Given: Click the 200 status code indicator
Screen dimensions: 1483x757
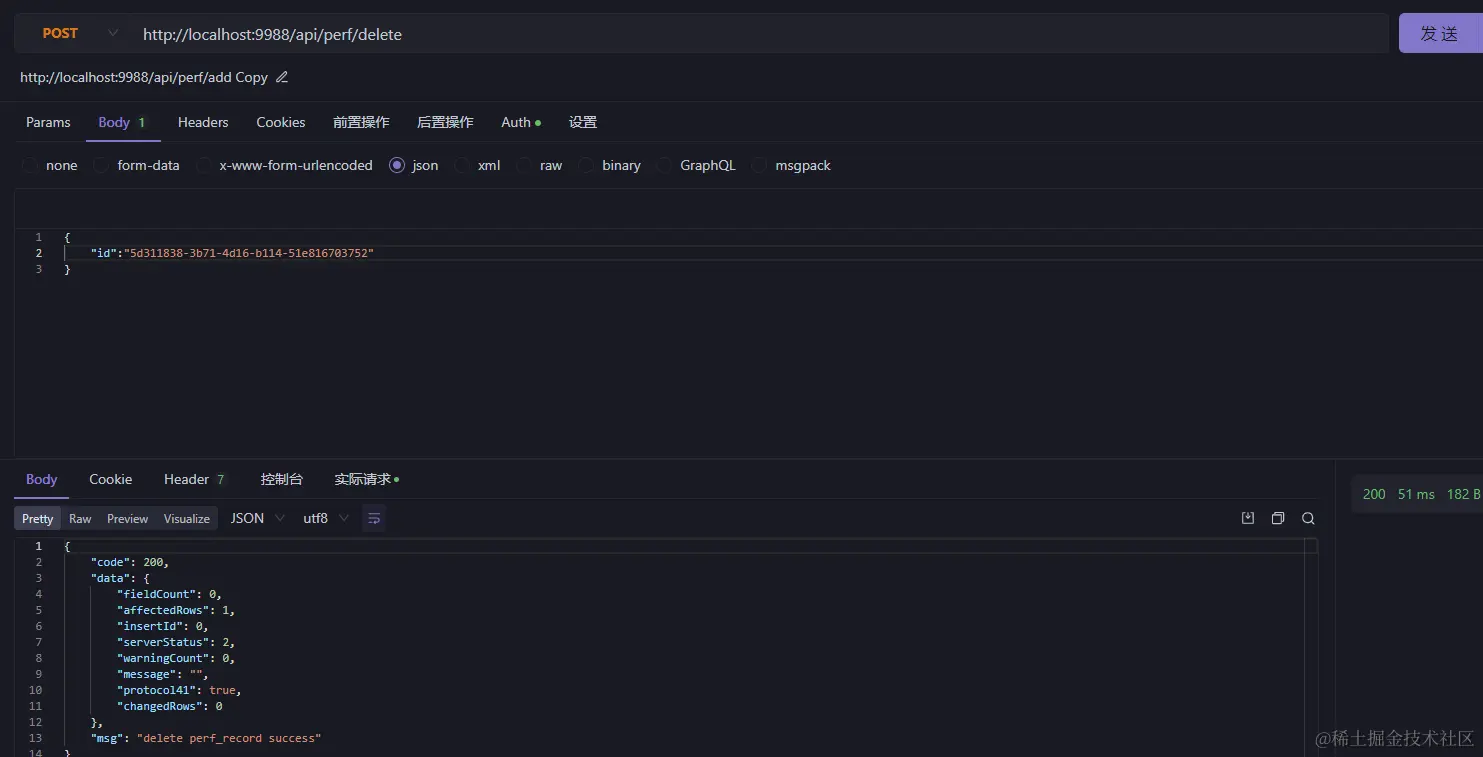Looking at the screenshot, I should [x=1374, y=494].
